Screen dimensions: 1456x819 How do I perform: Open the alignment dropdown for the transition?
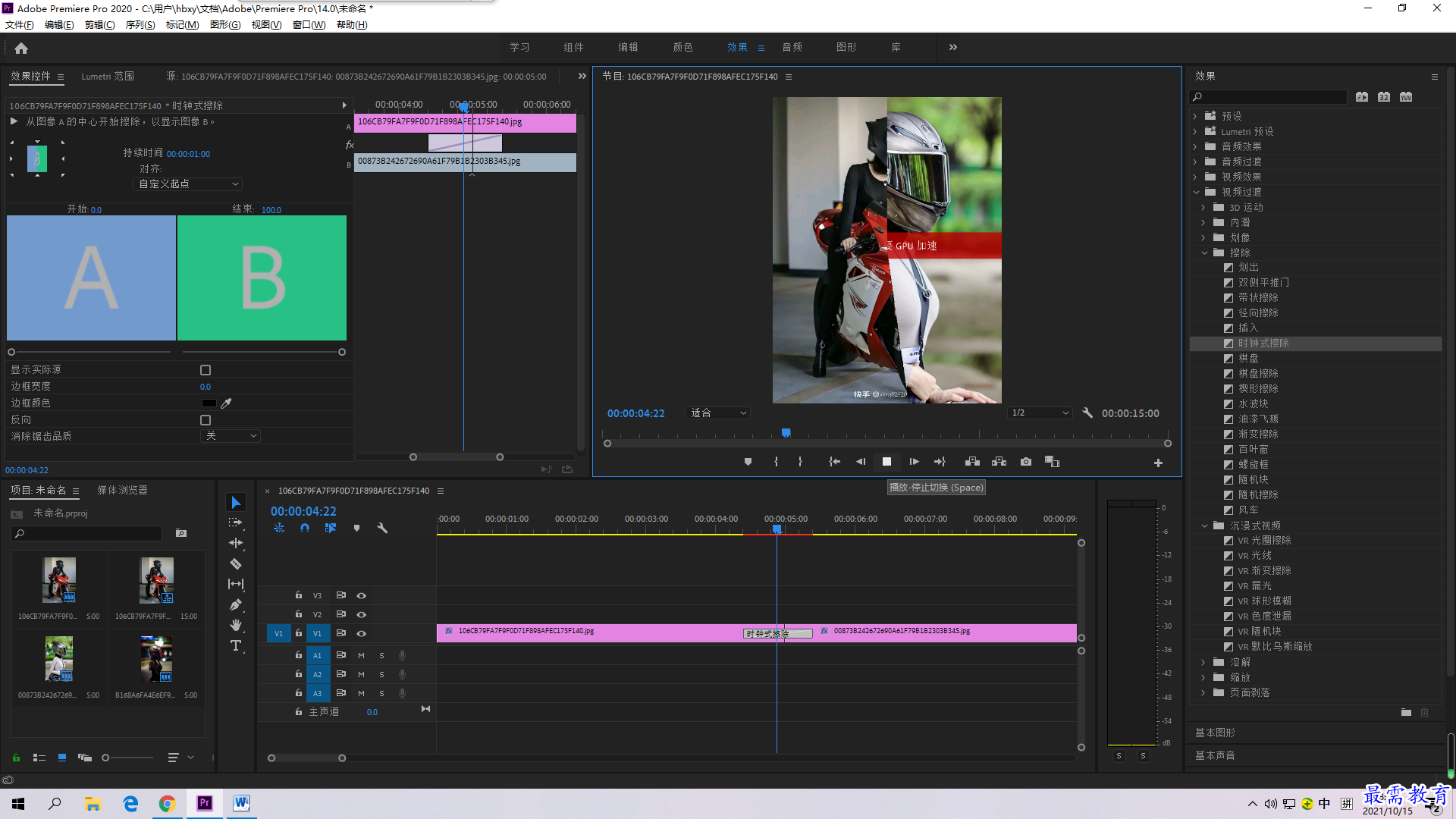188,184
